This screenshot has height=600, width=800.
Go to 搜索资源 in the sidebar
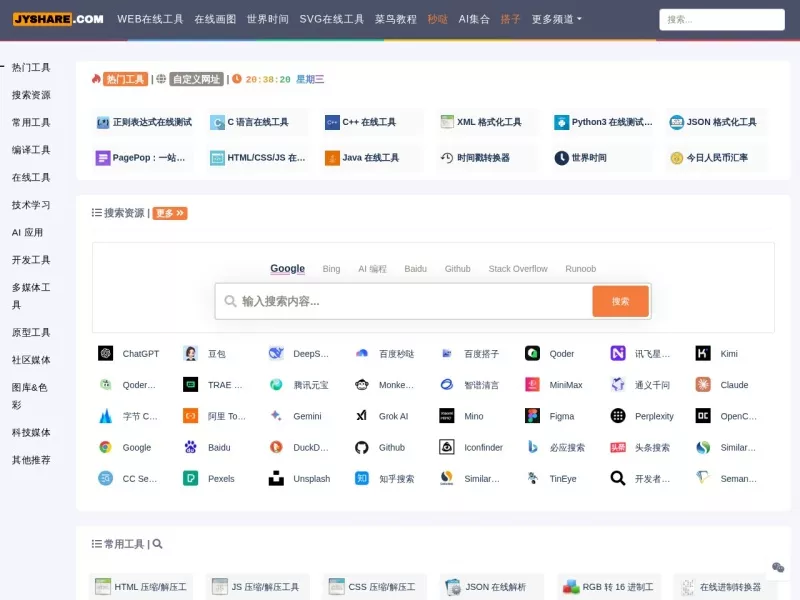[x=31, y=95]
